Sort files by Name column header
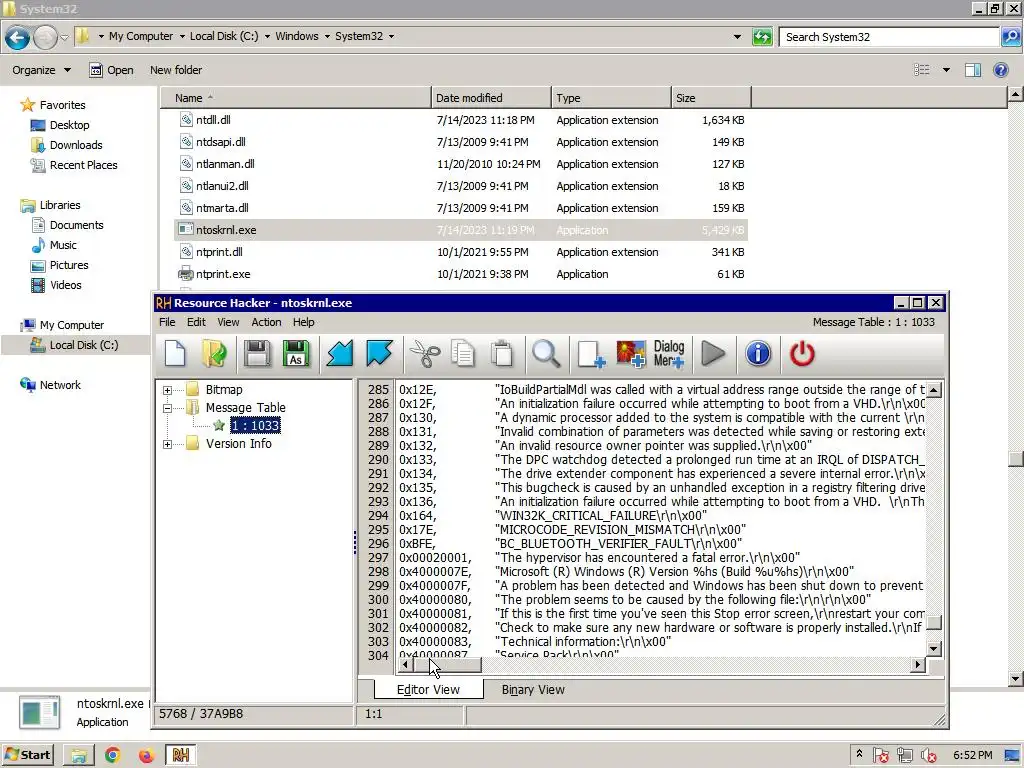The height and width of the screenshot is (768, 1024). pos(296,98)
